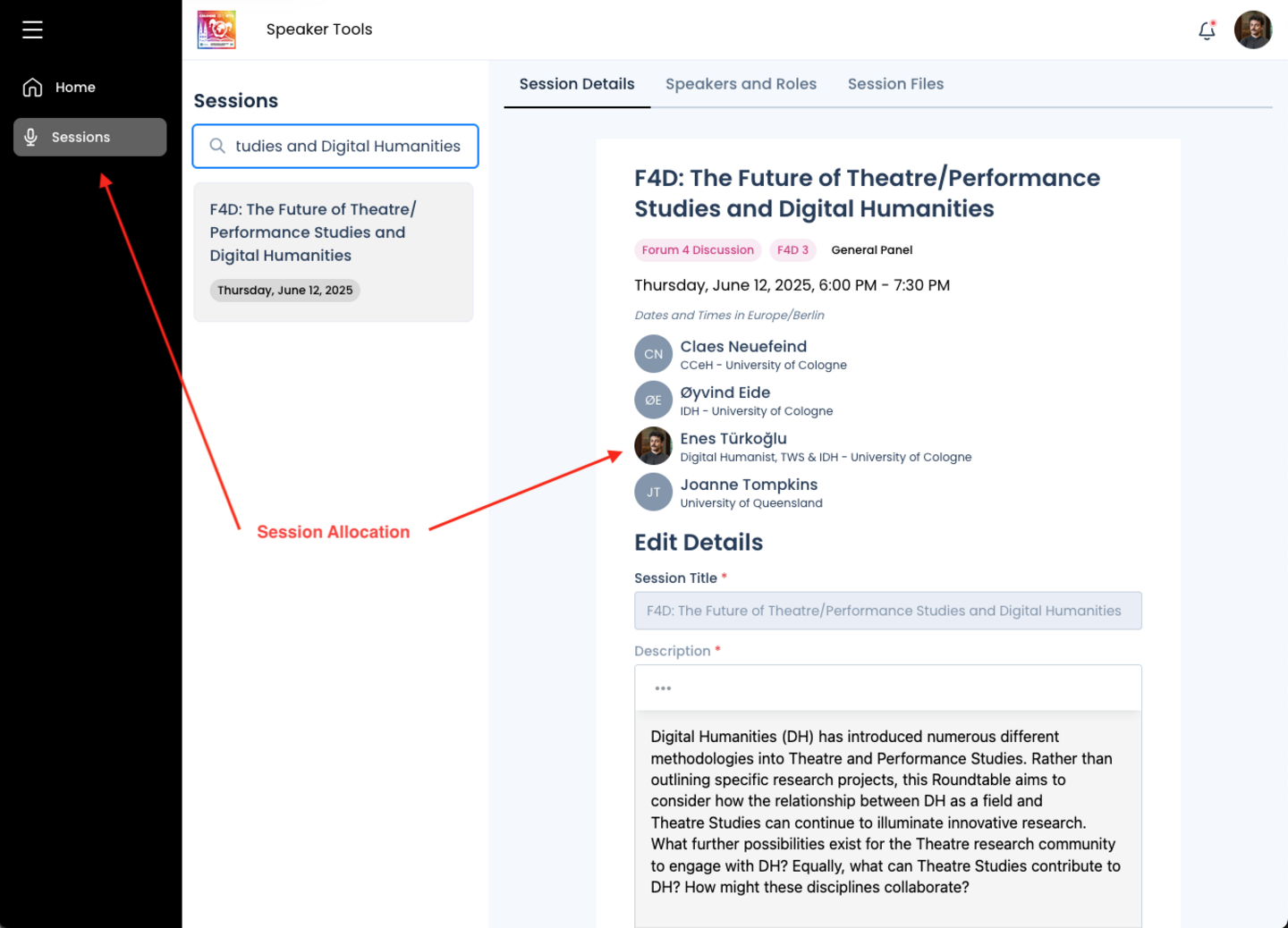Click Joanne Tompkins' JT avatar
Screen dimensions: 1288x928
[x=653, y=492]
